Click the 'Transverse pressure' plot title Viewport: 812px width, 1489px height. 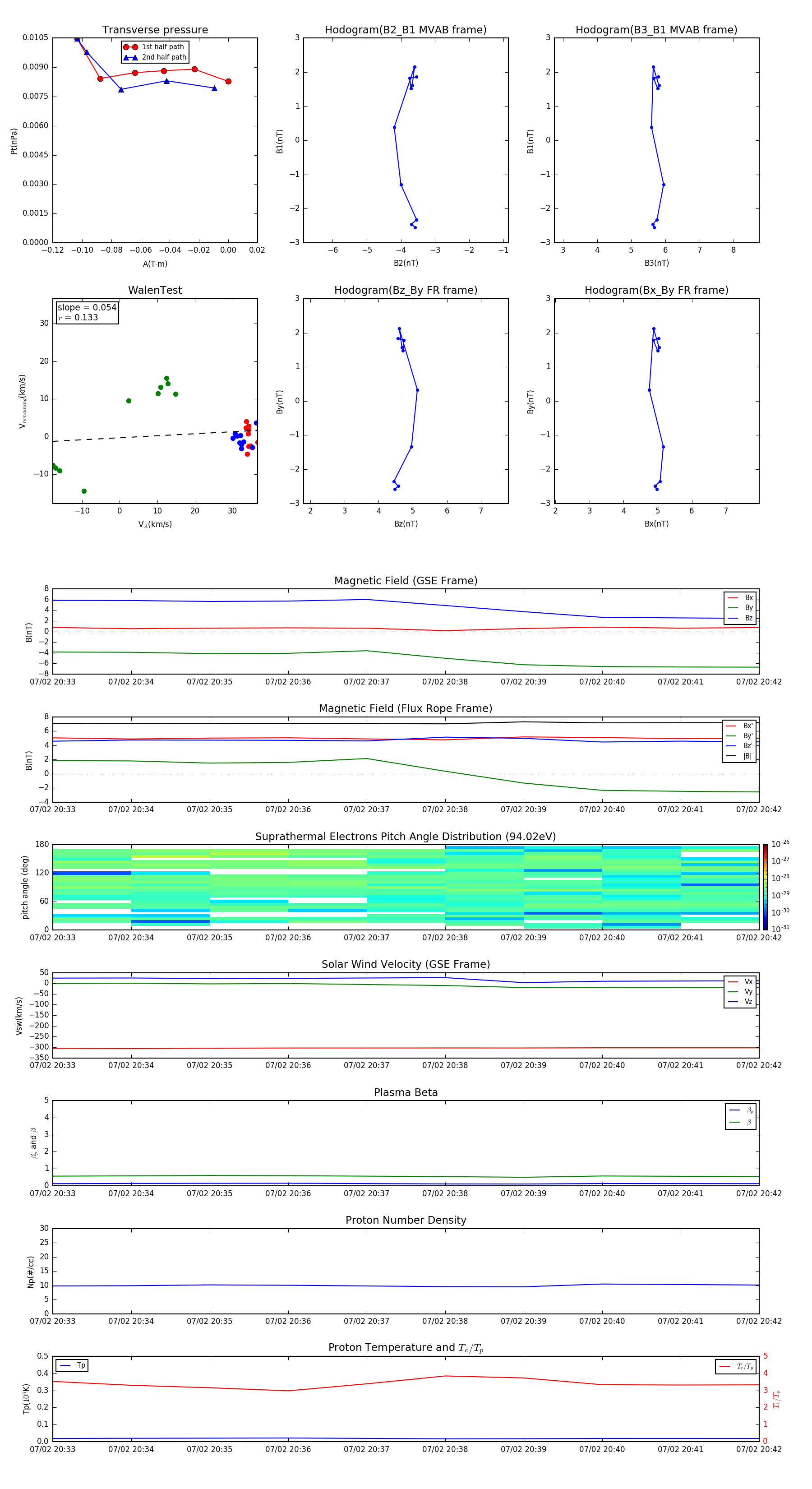(155, 29)
